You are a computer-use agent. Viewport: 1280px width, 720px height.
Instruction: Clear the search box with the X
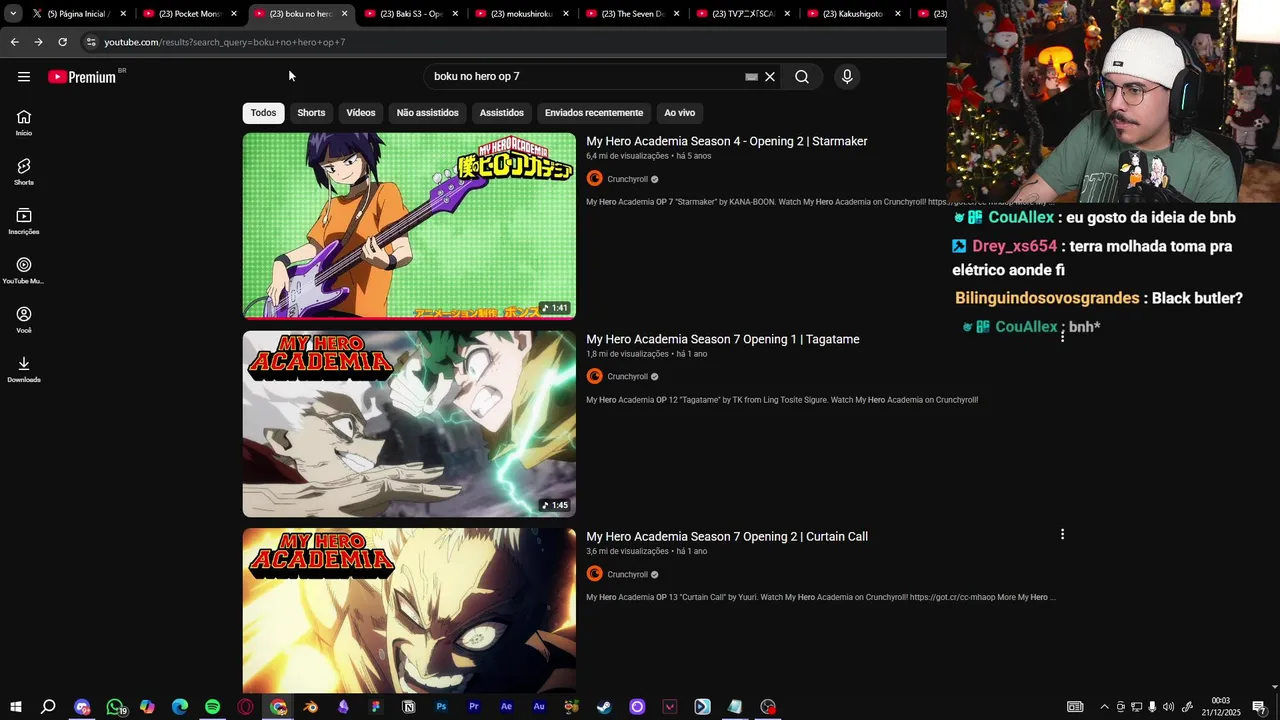[x=770, y=77]
